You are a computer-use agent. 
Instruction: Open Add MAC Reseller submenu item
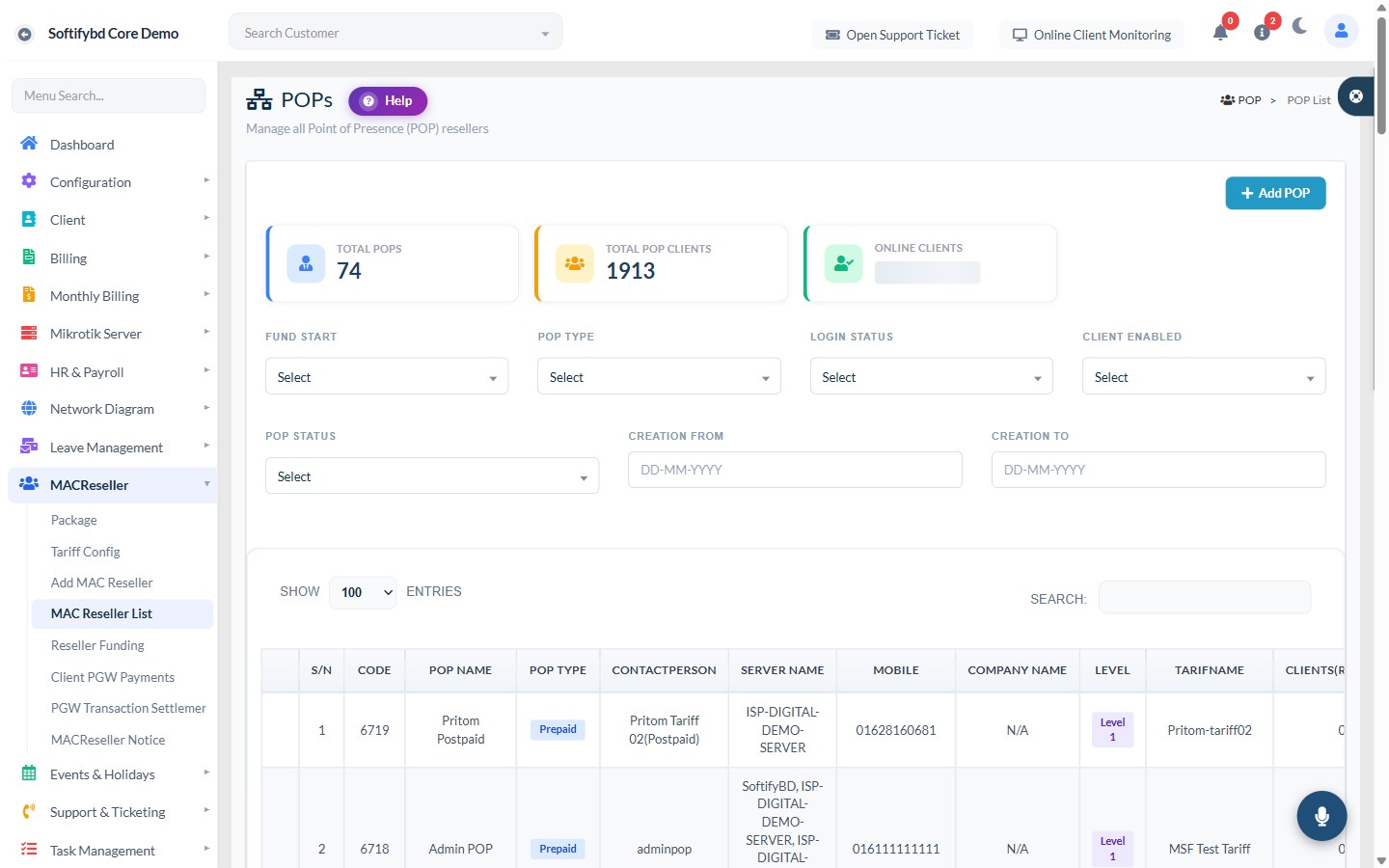coord(102,583)
